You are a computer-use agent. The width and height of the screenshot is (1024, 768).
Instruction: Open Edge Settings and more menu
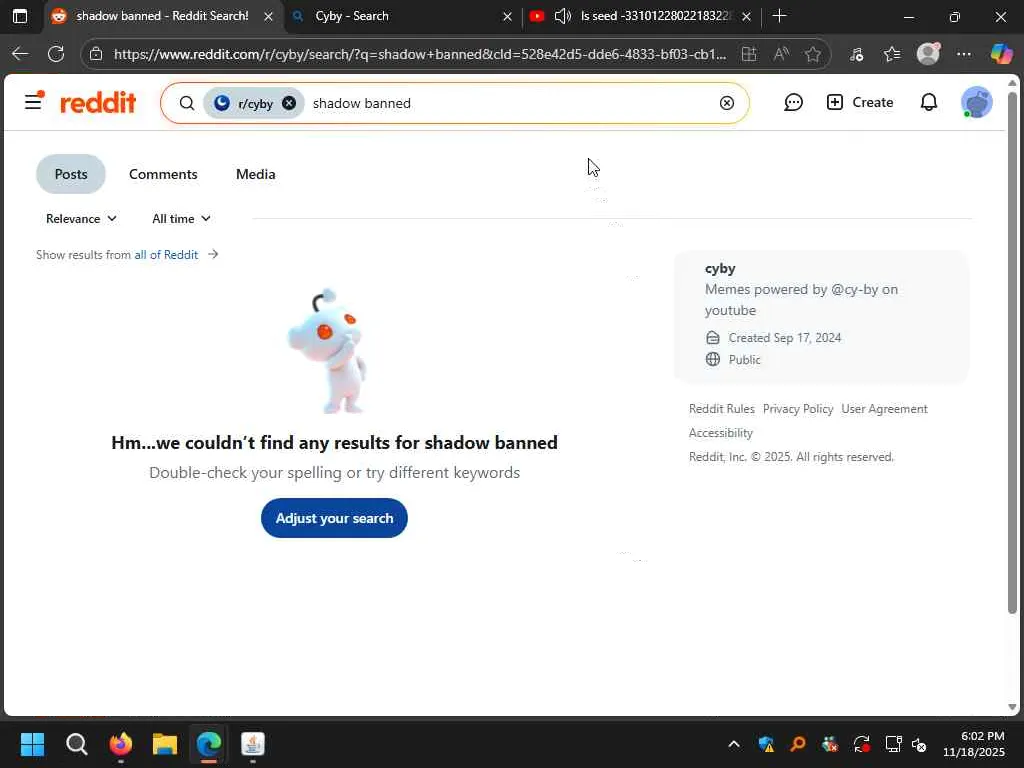click(x=963, y=54)
